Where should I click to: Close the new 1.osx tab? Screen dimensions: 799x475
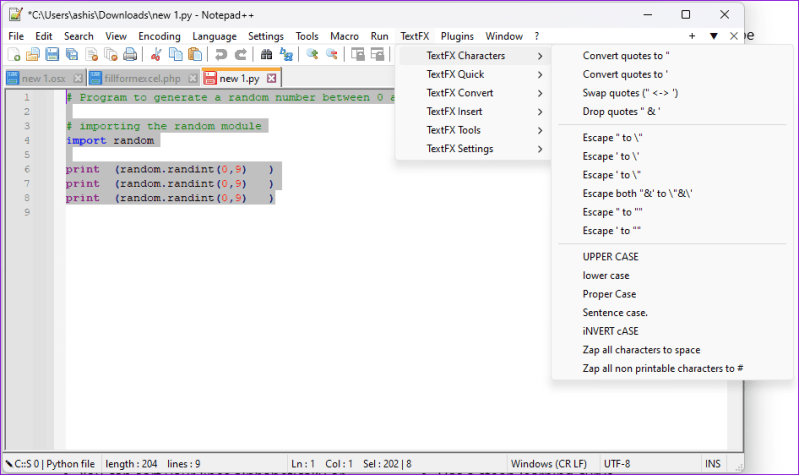click(77, 78)
